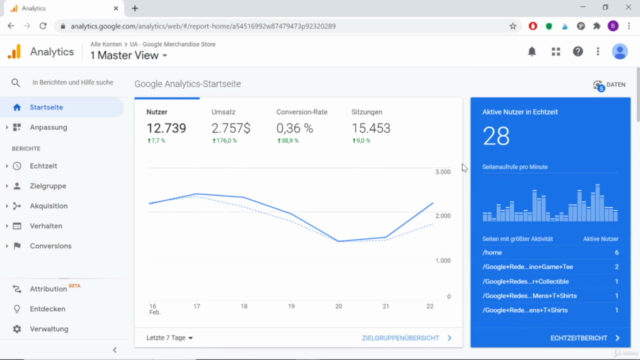
Task: Click the Echtzeit clock icon
Action: (17, 166)
